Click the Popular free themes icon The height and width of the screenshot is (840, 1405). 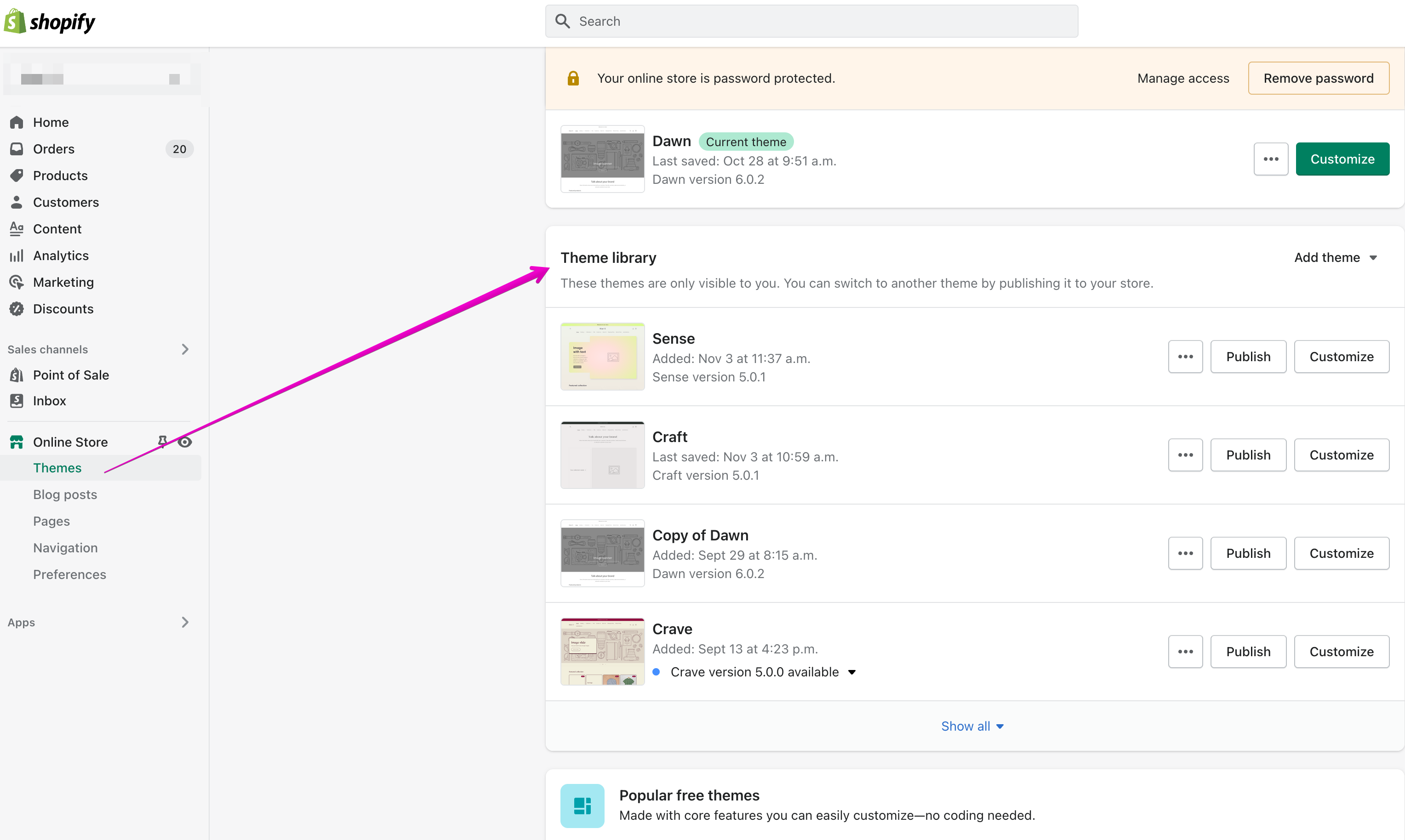click(x=582, y=806)
